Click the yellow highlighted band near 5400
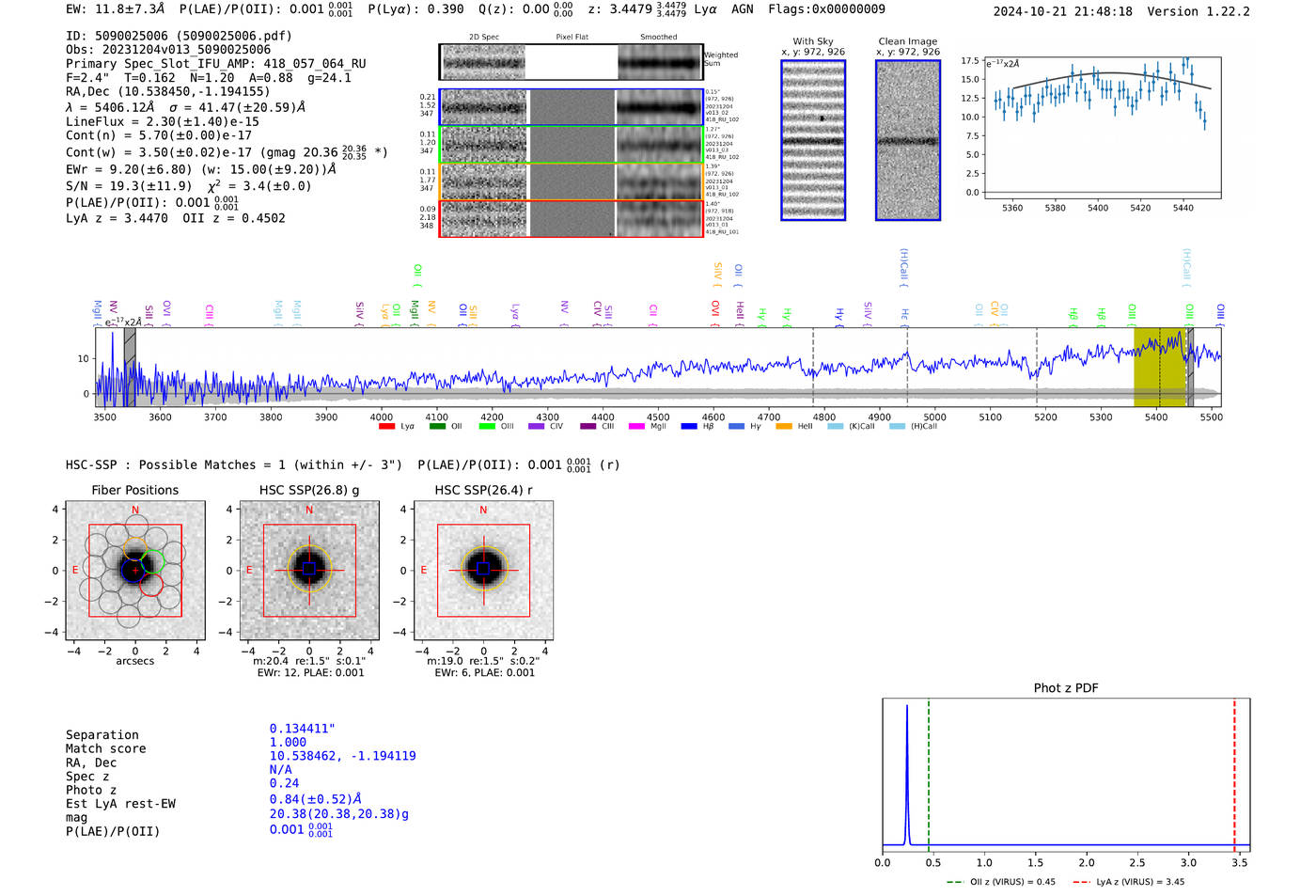1316x896 pixels. (1160, 367)
